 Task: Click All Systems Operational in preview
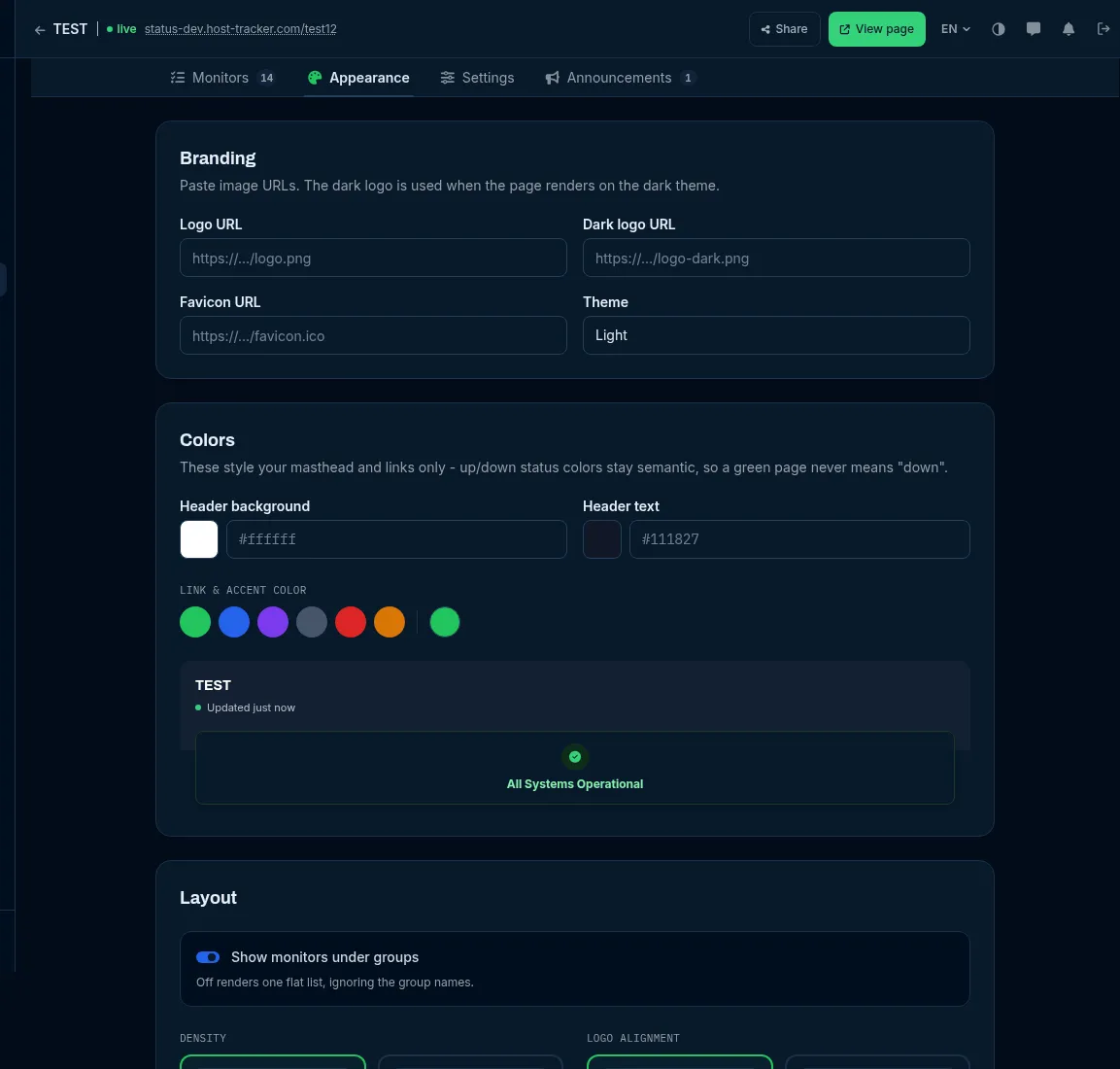click(x=574, y=784)
